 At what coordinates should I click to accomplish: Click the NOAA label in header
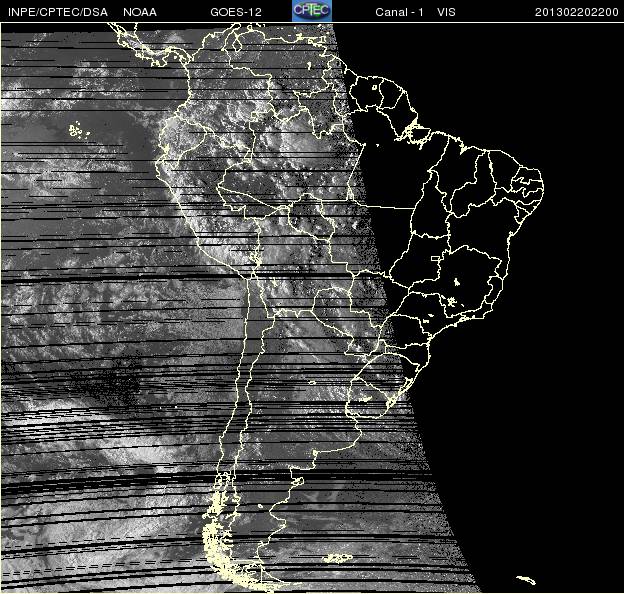[x=140, y=12]
